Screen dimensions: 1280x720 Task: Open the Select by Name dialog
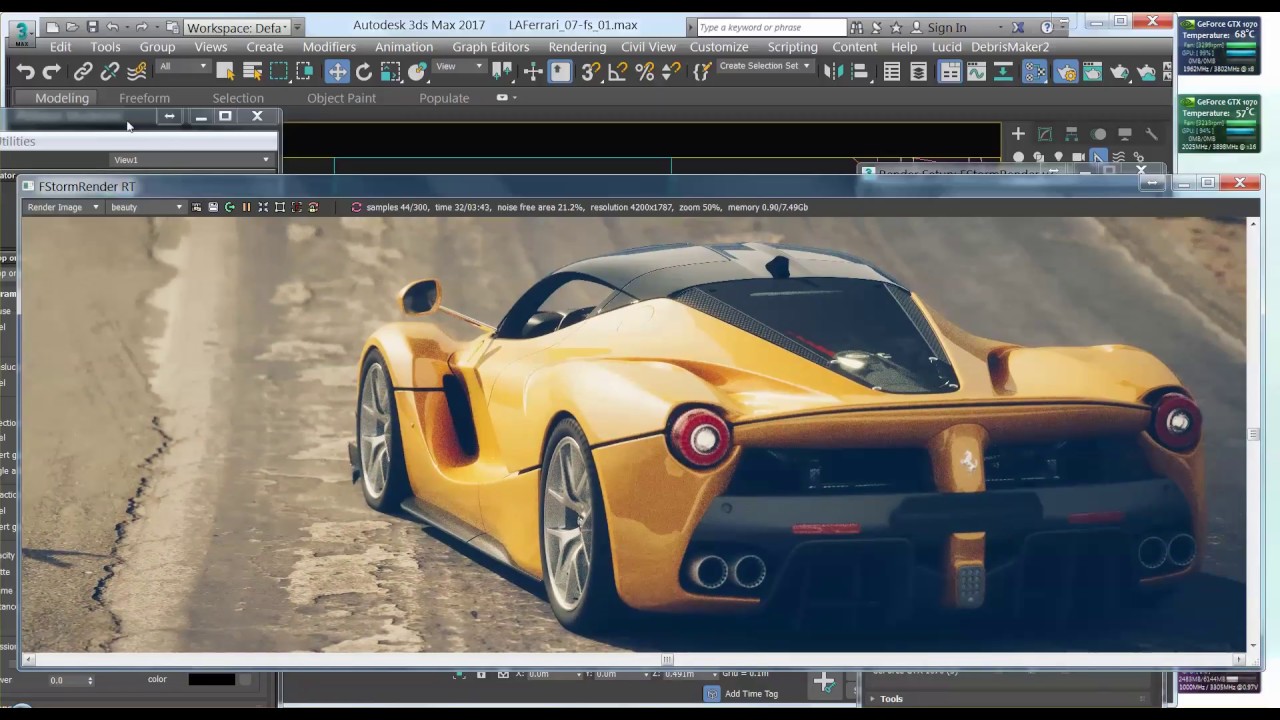pyautogui.click(x=252, y=71)
